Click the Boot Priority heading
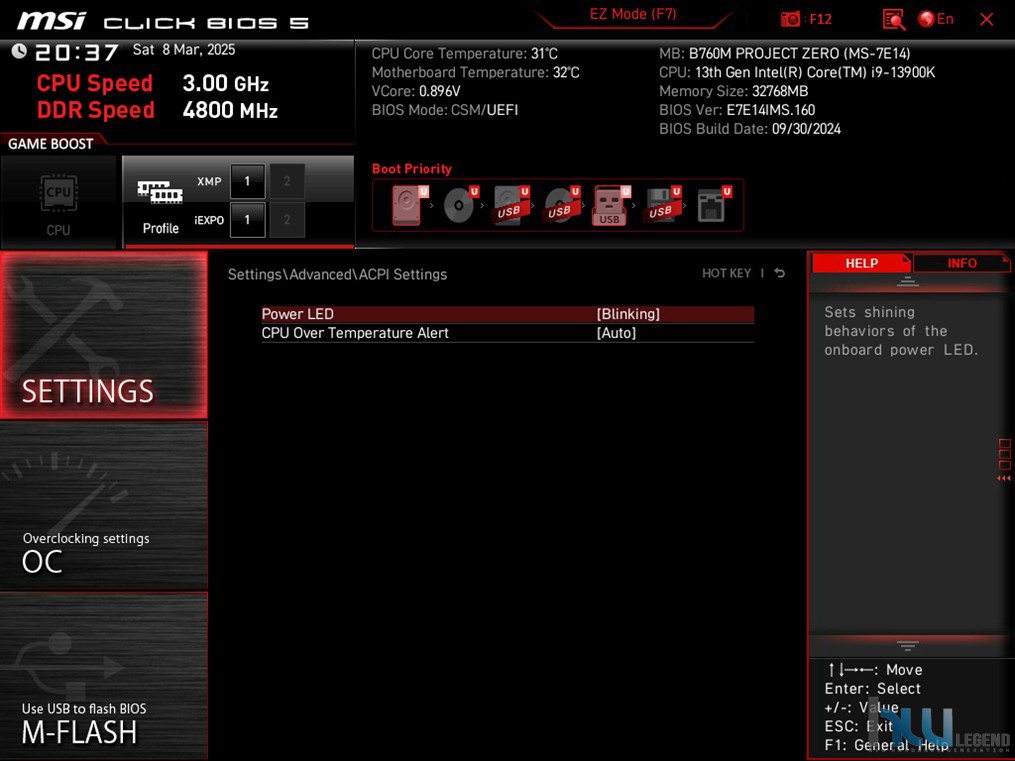The width and height of the screenshot is (1015, 761). click(412, 169)
